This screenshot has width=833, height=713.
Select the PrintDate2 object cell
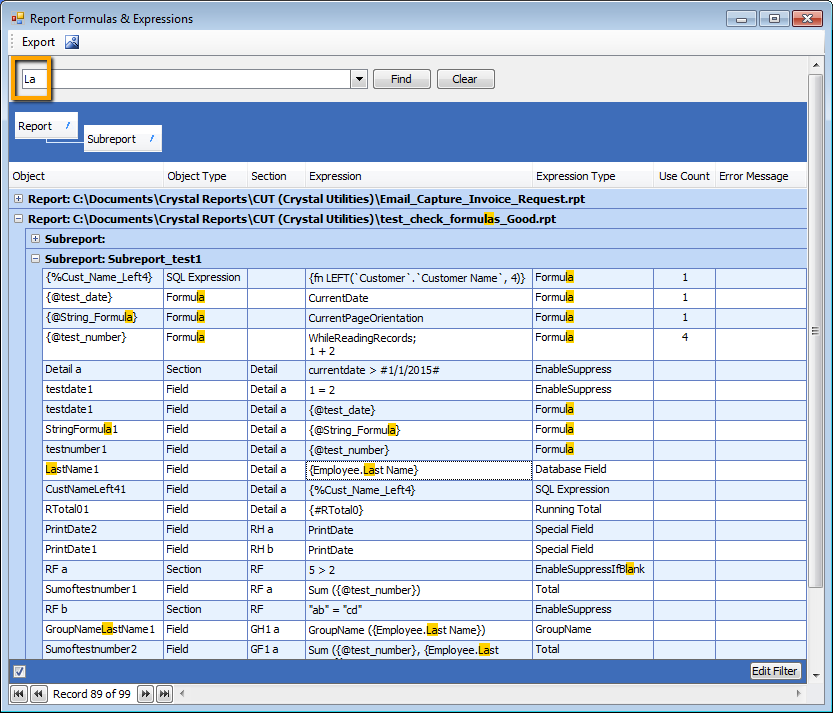point(103,530)
